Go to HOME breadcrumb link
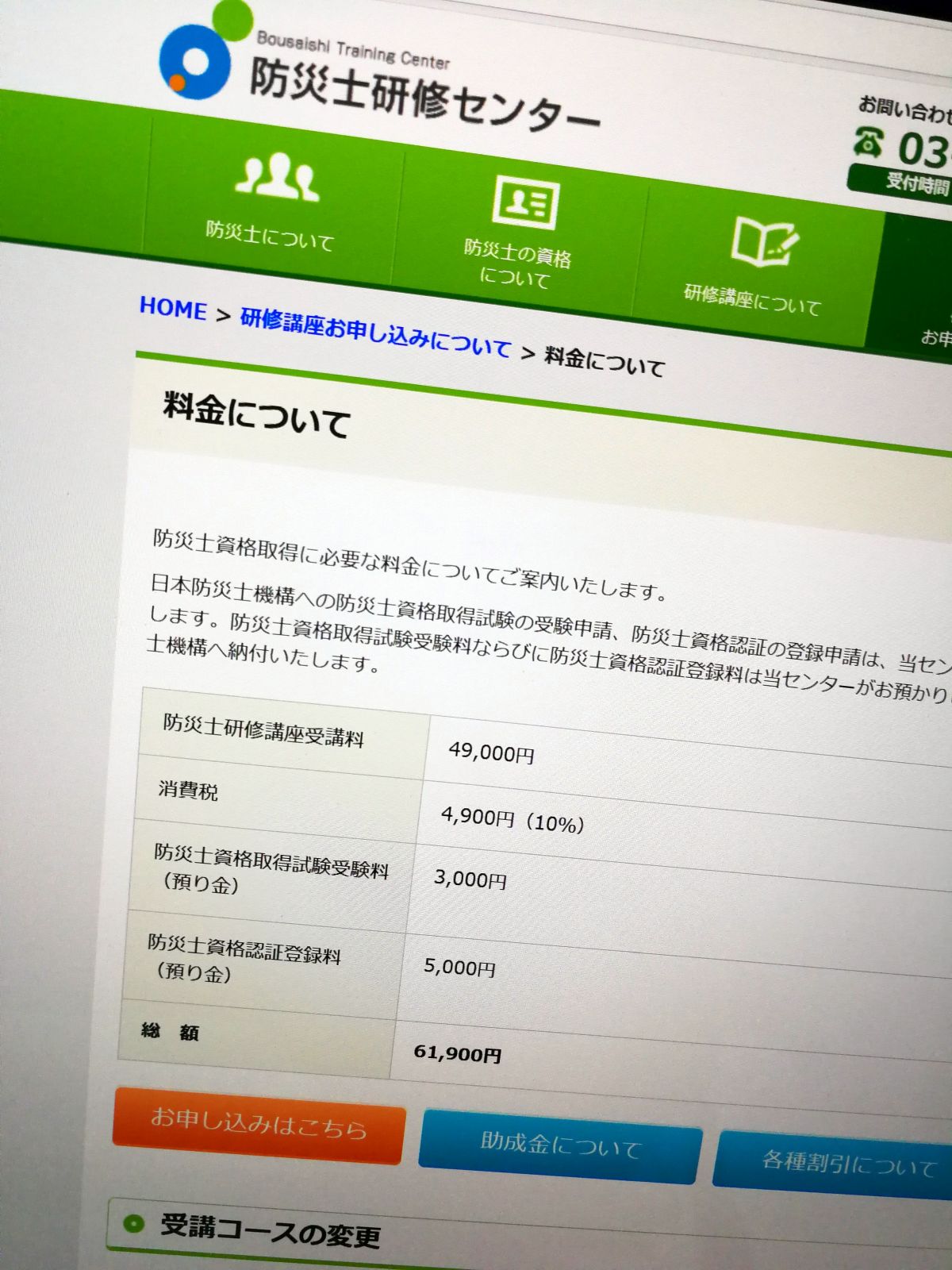952x1270 pixels. point(173,308)
